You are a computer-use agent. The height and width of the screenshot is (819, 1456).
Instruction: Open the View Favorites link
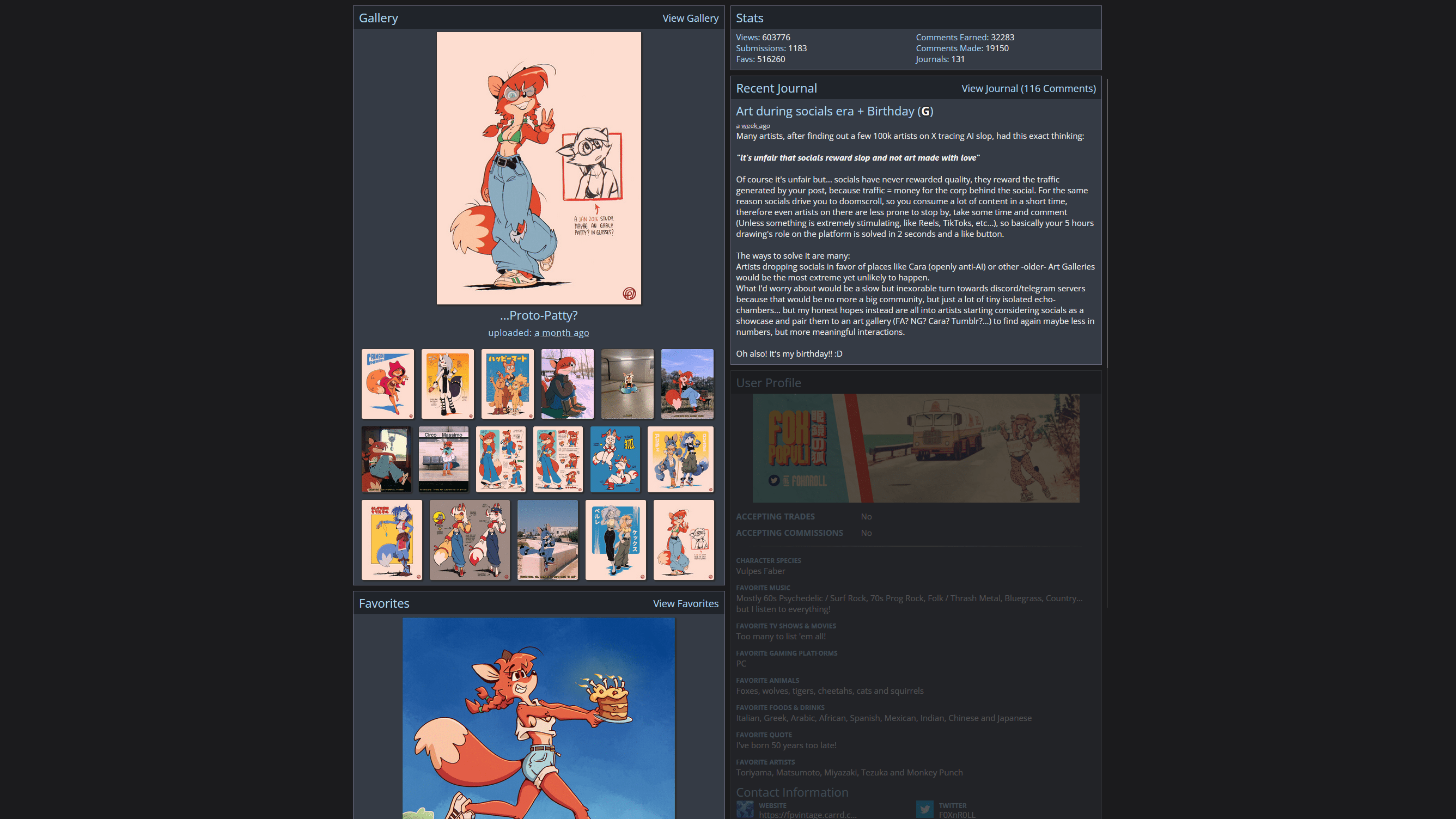(685, 604)
